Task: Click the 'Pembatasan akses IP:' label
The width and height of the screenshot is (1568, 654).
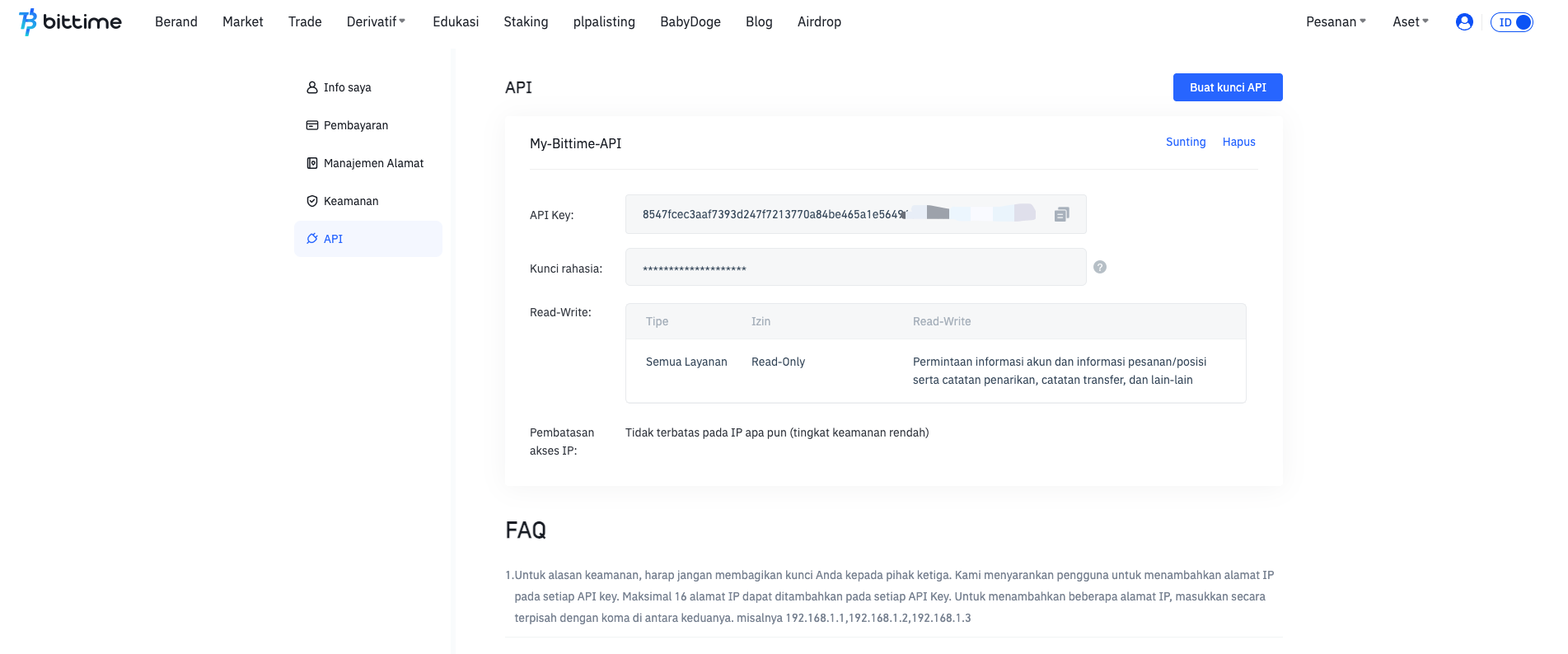Action: 562,441
